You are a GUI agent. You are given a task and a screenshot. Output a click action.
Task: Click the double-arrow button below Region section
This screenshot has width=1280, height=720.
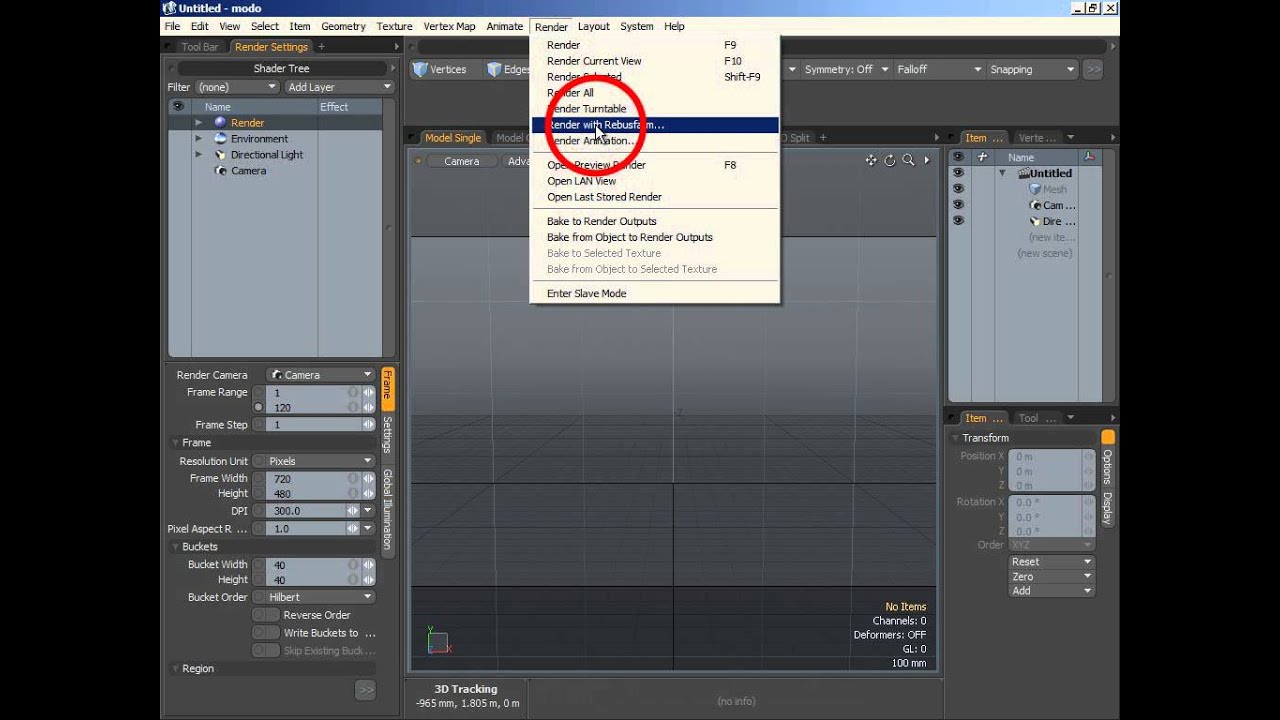tap(365, 689)
